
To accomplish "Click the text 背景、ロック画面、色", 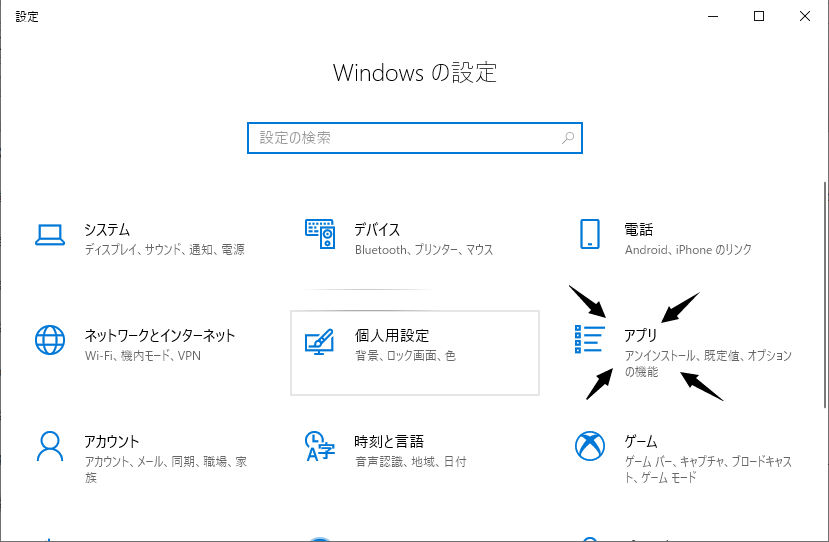I will (x=406, y=355).
